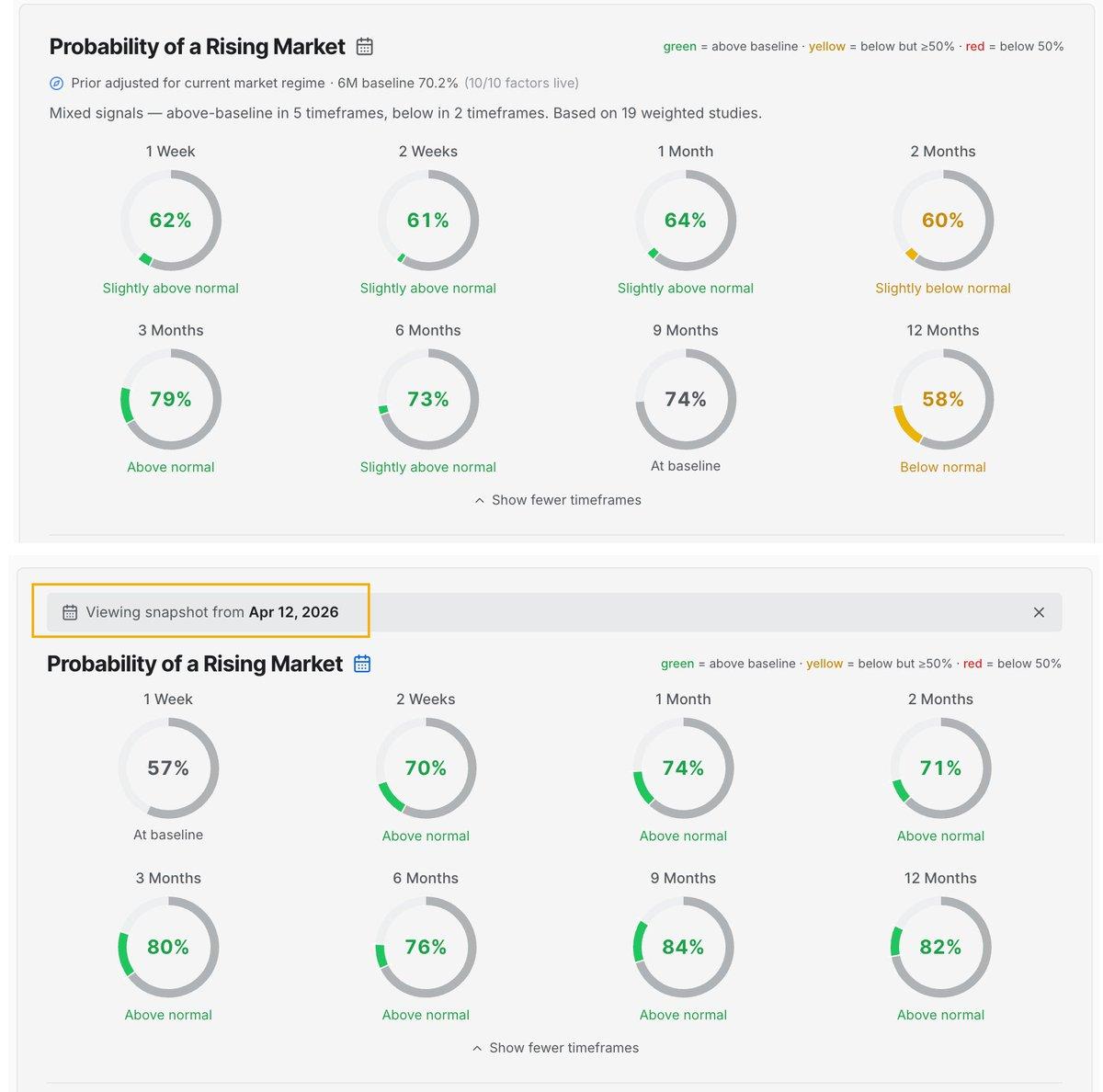Open the calendar icon beside the top panel title
The width and height of the screenshot is (1103, 1092).
tap(364, 46)
